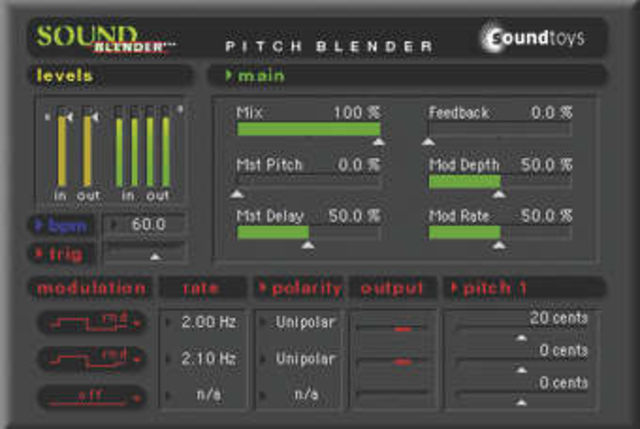Click the Mix value 100 %
Screen dimensions: 640x429
click(357, 113)
